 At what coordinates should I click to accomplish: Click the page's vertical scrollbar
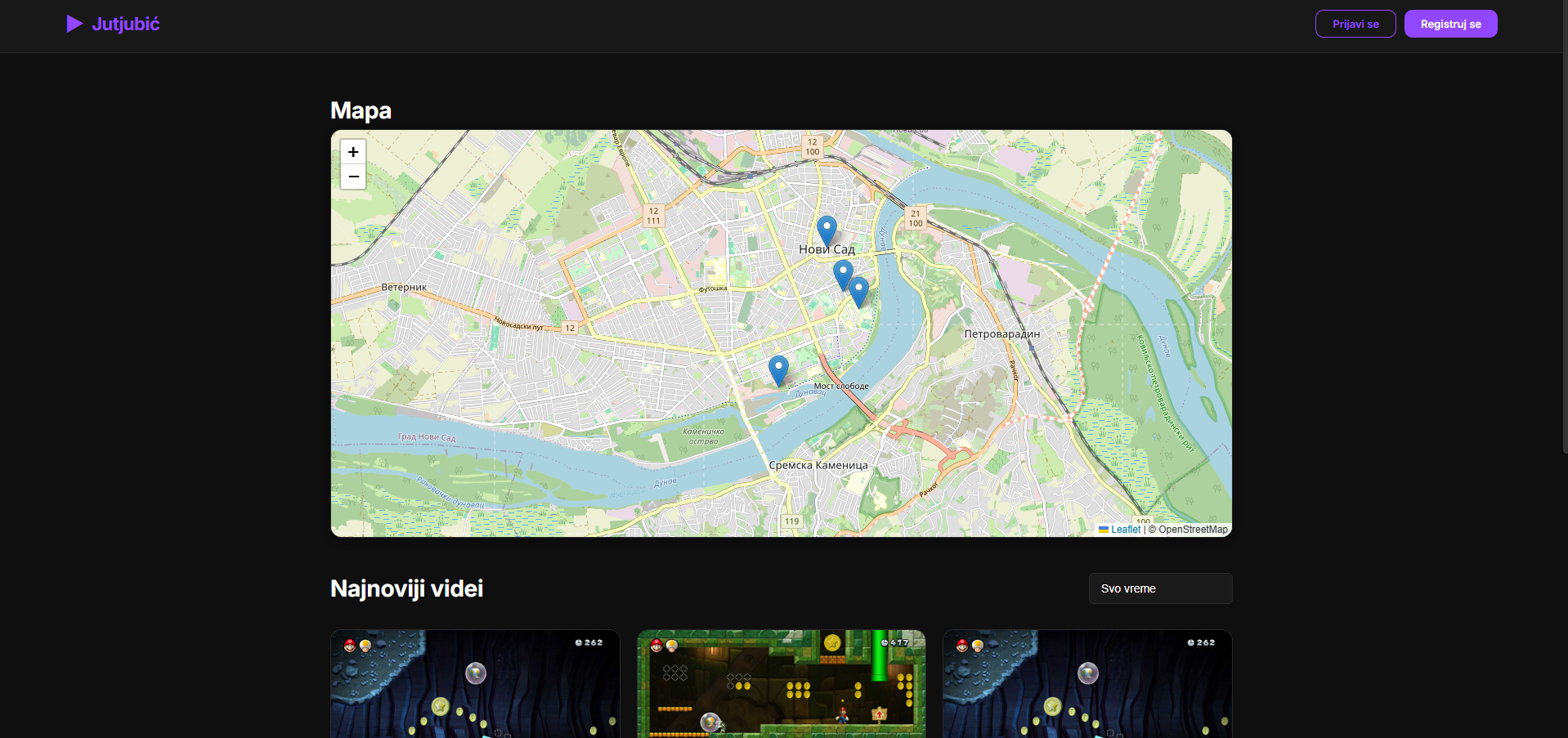(x=1564, y=245)
